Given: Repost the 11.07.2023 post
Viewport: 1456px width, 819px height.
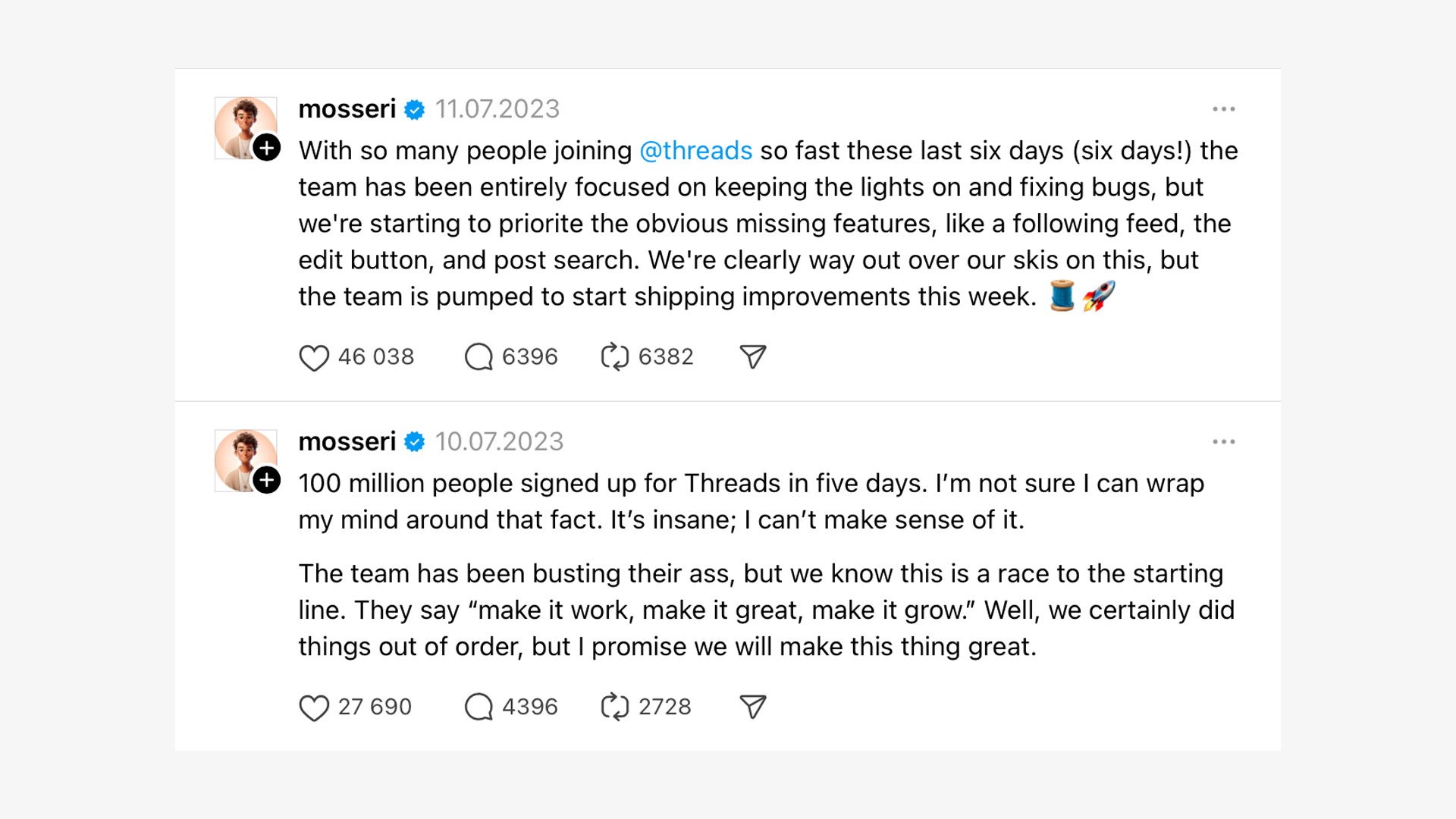Looking at the screenshot, I should pyautogui.click(x=614, y=357).
